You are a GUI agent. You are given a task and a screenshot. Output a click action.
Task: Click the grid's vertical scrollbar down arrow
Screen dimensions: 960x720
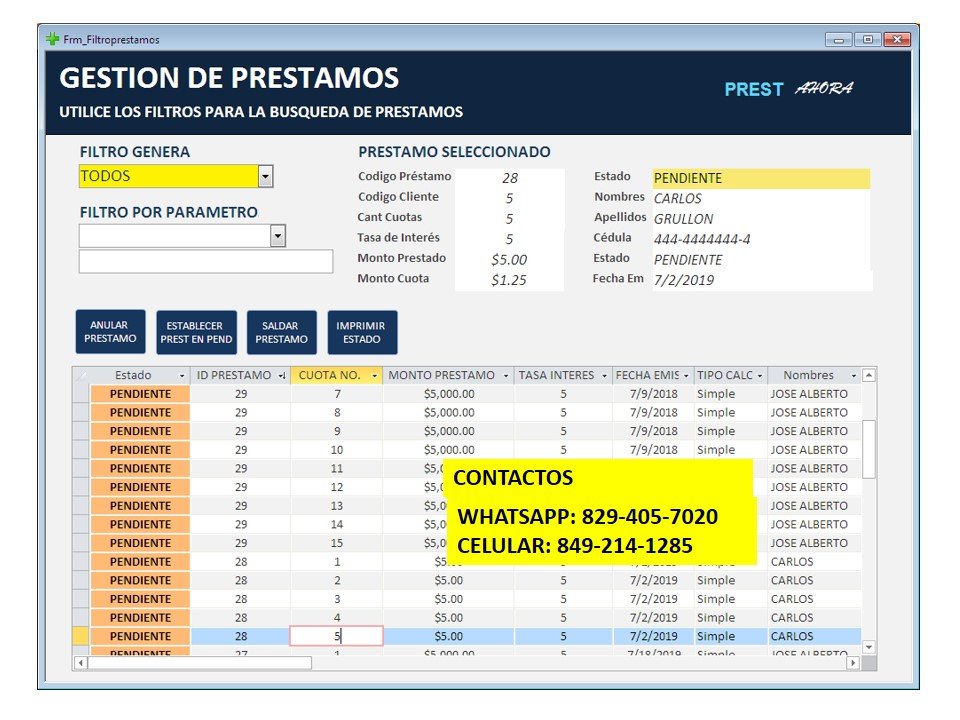pyautogui.click(x=868, y=648)
